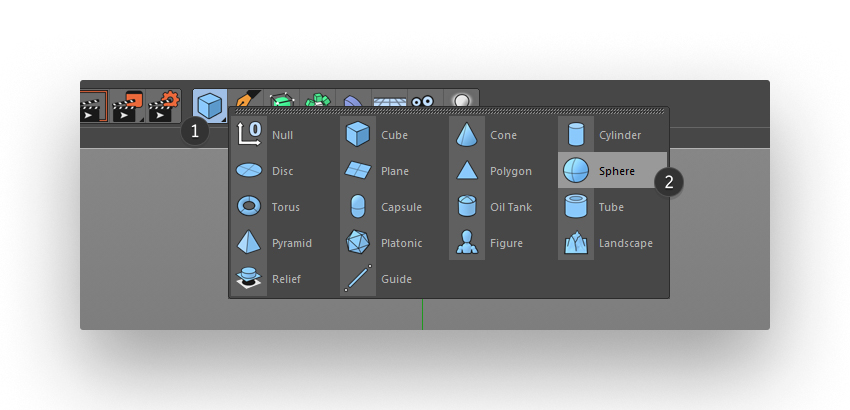Viewport: 850px width, 410px height.
Task: Open the Cube objects toolbar dropdown
Action: (x=210, y=105)
